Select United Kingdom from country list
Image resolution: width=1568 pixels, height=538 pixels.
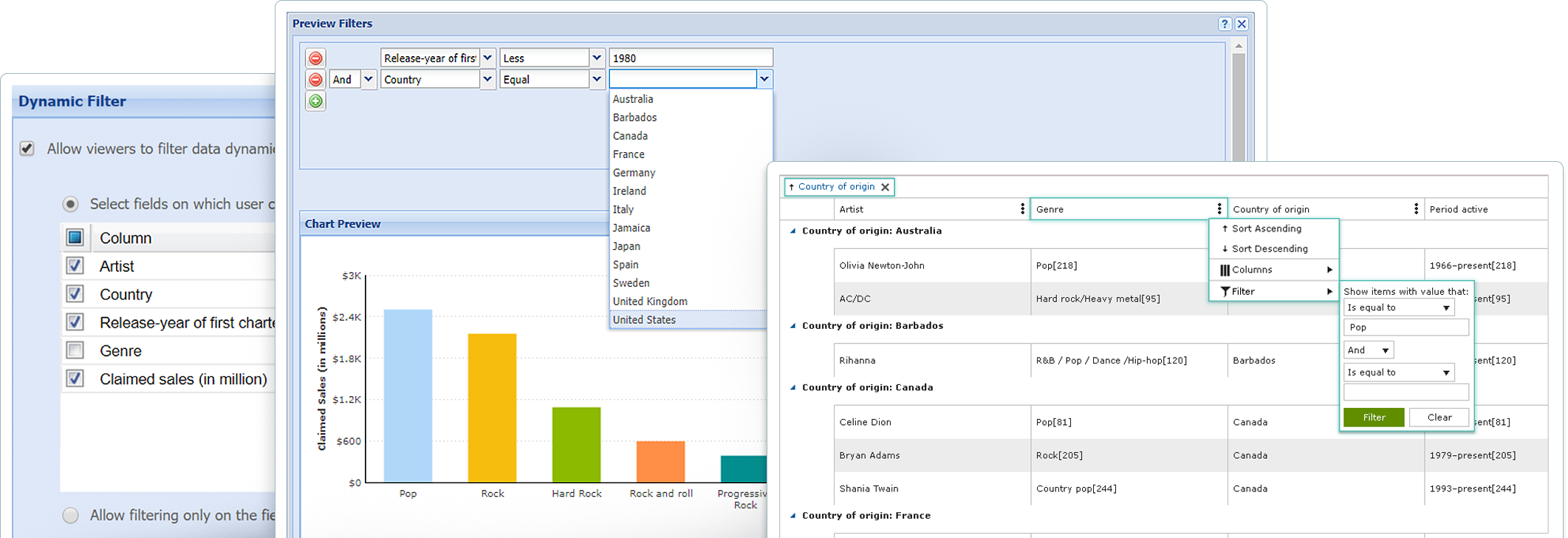[x=688, y=302]
